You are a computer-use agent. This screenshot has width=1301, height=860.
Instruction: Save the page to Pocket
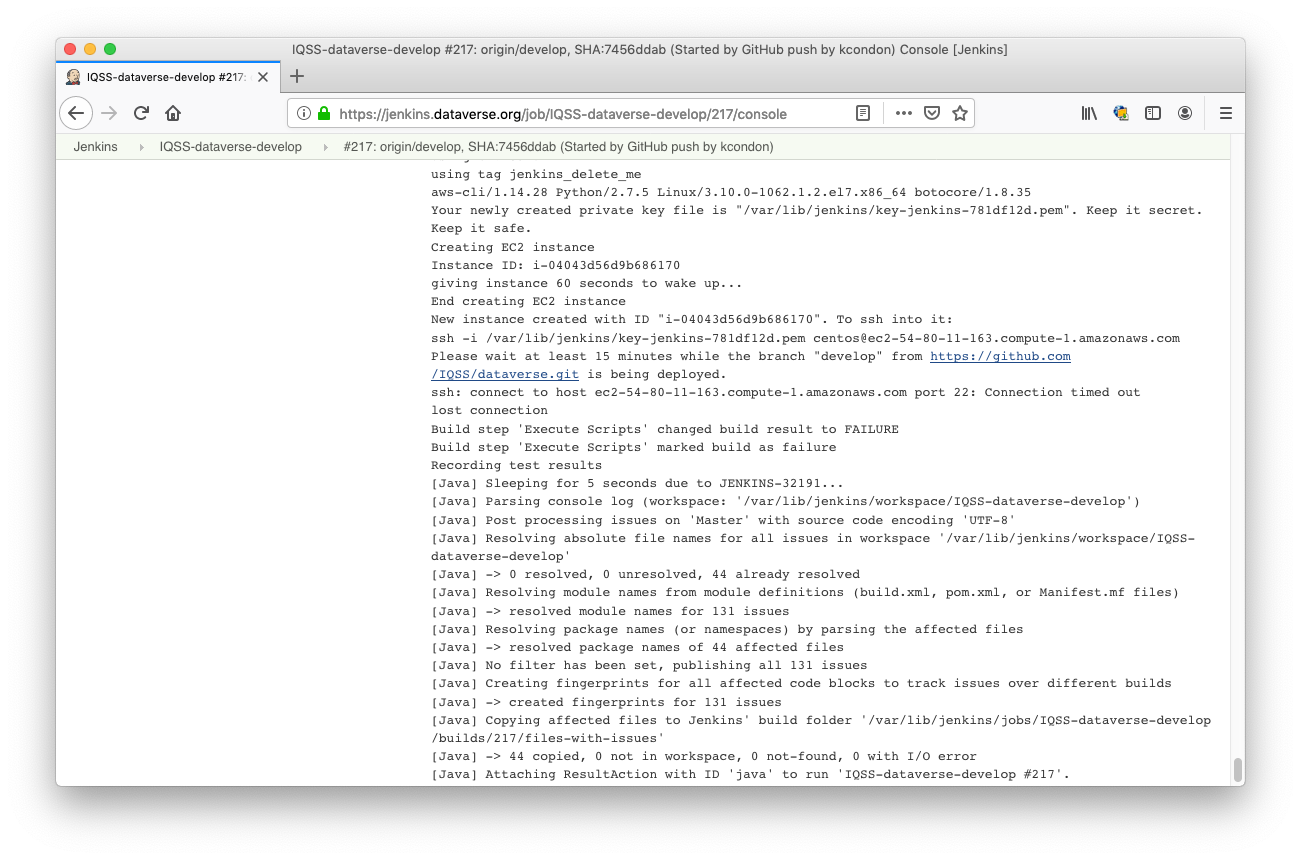point(931,113)
